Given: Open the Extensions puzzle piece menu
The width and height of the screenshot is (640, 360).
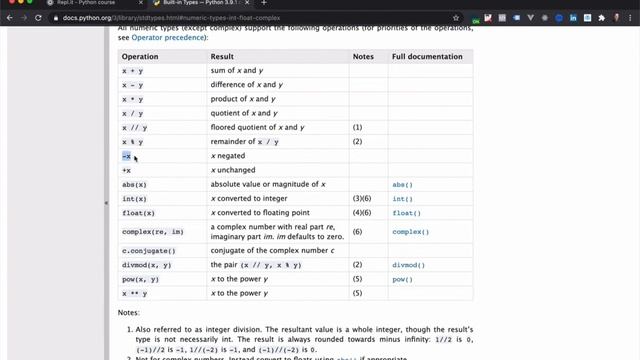Looking at the screenshot, I should [x=602, y=18].
